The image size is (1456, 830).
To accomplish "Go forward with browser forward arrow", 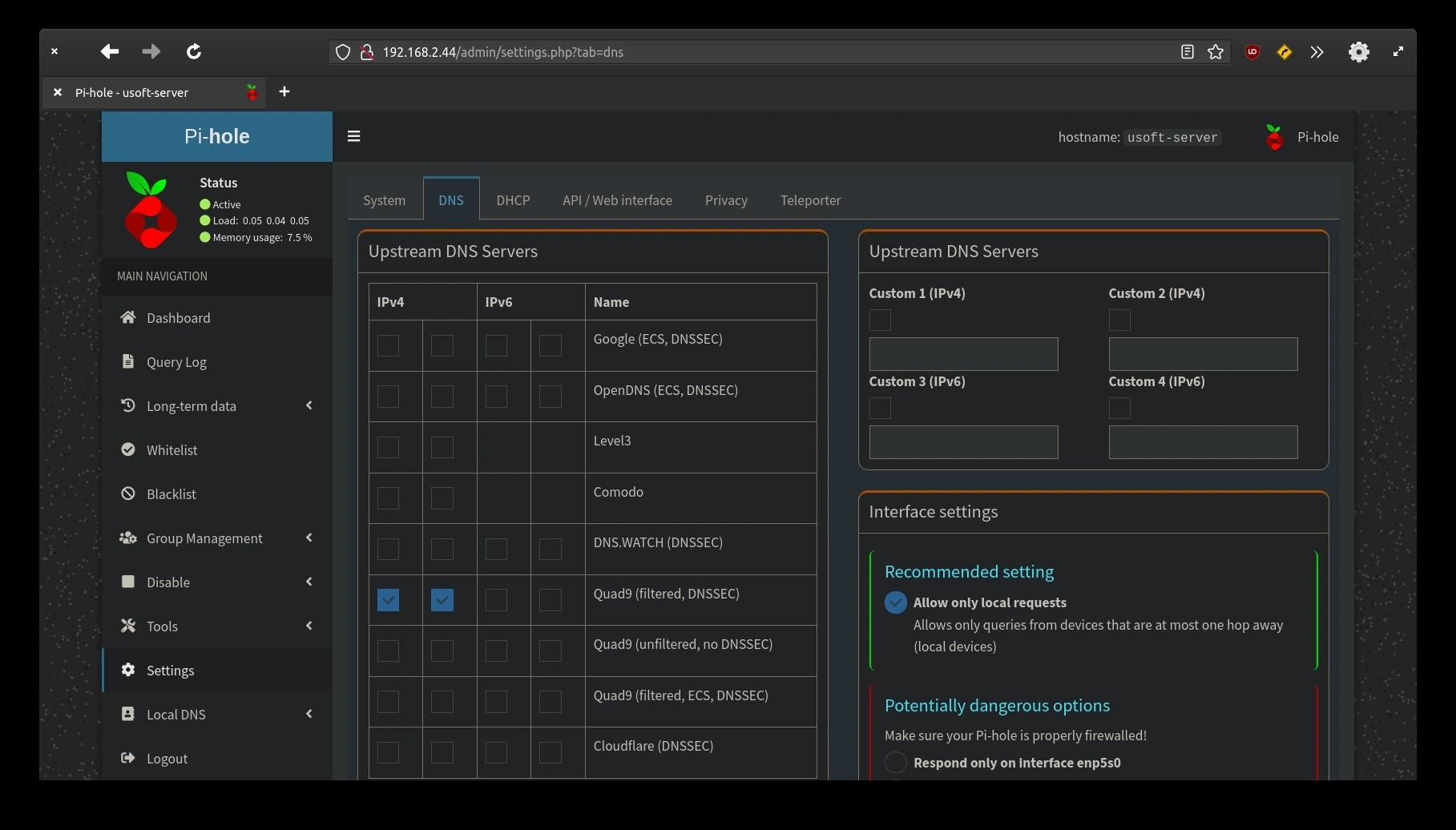I will 151,51.
